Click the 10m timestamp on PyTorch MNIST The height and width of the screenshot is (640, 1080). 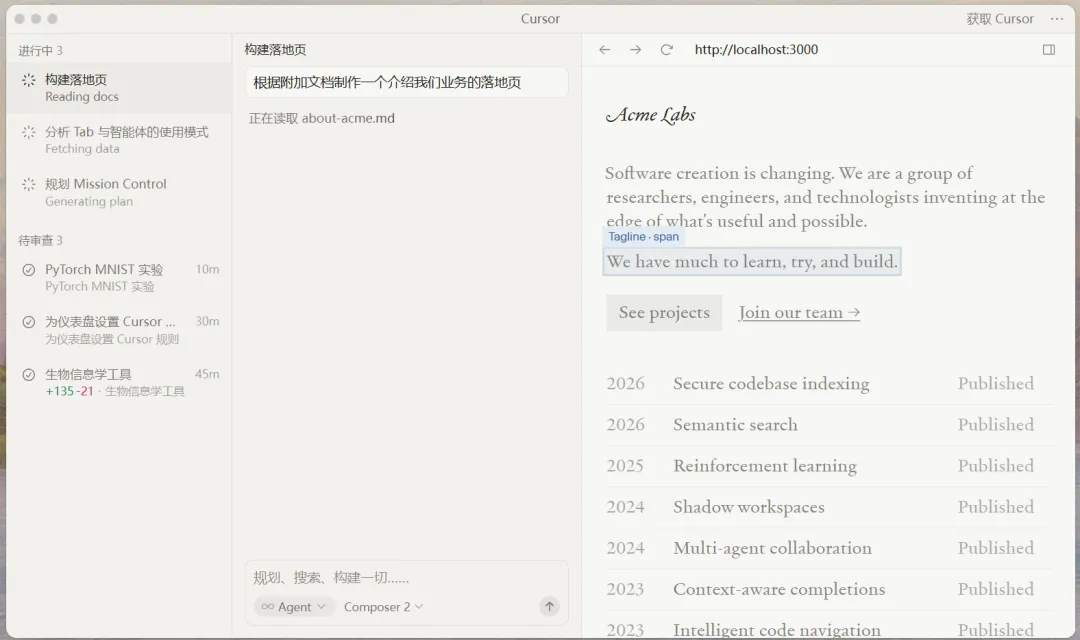[x=207, y=269]
